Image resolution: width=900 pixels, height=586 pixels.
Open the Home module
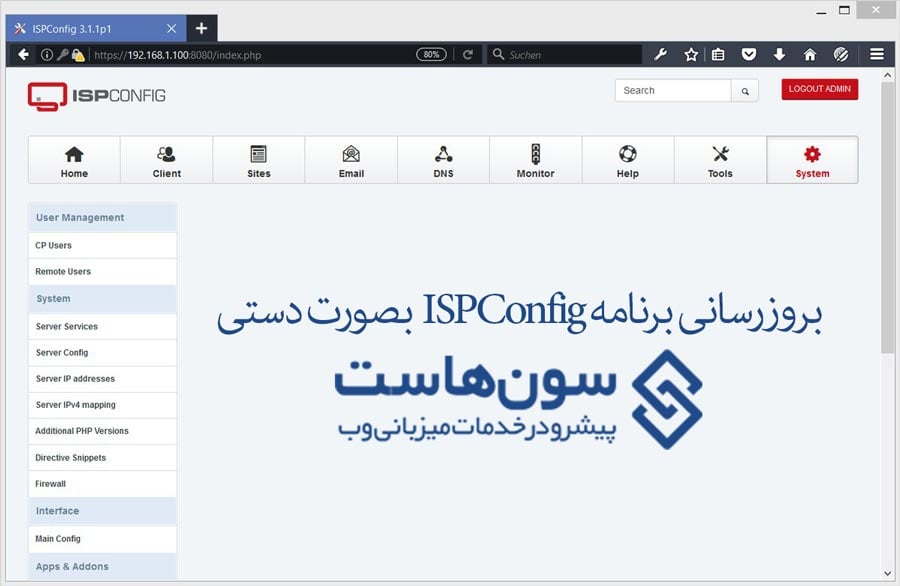(74, 160)
